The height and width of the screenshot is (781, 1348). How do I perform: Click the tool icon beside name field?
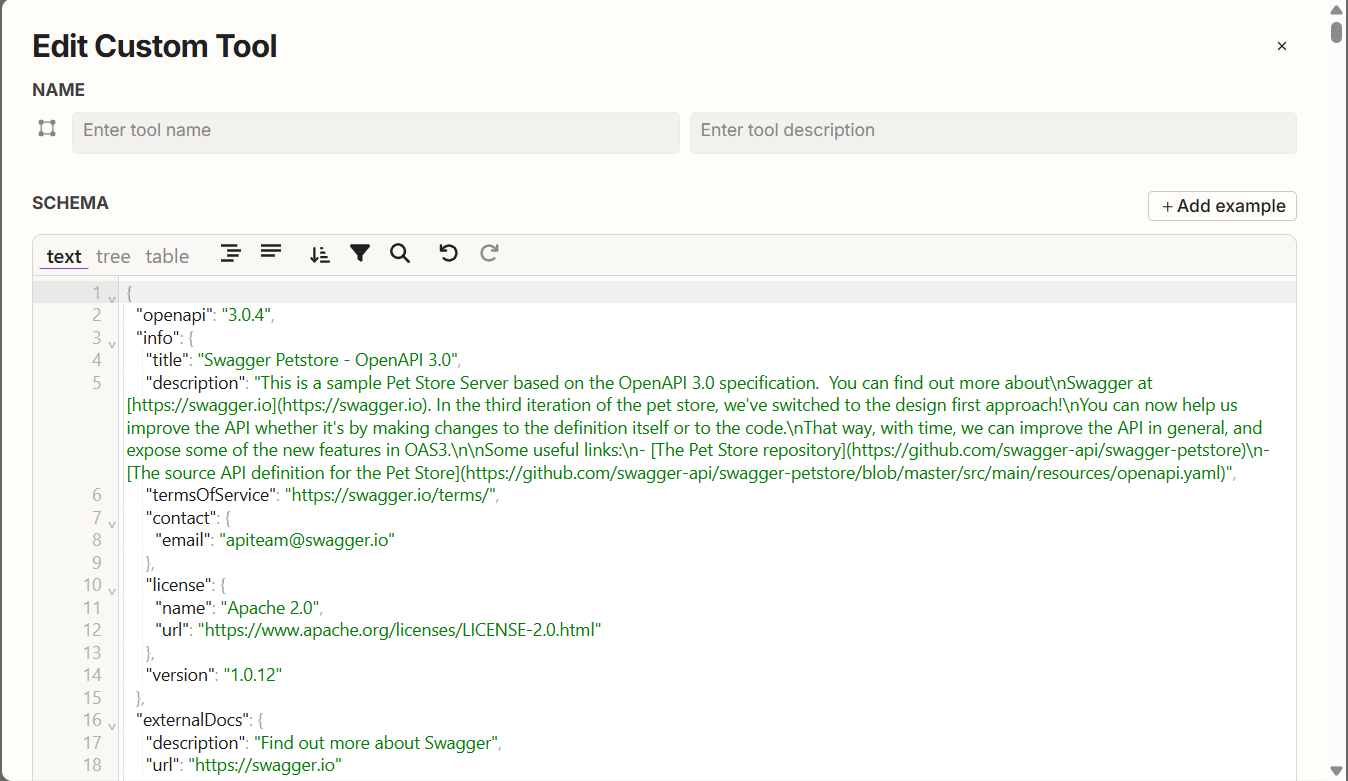[x=47, y=128]
